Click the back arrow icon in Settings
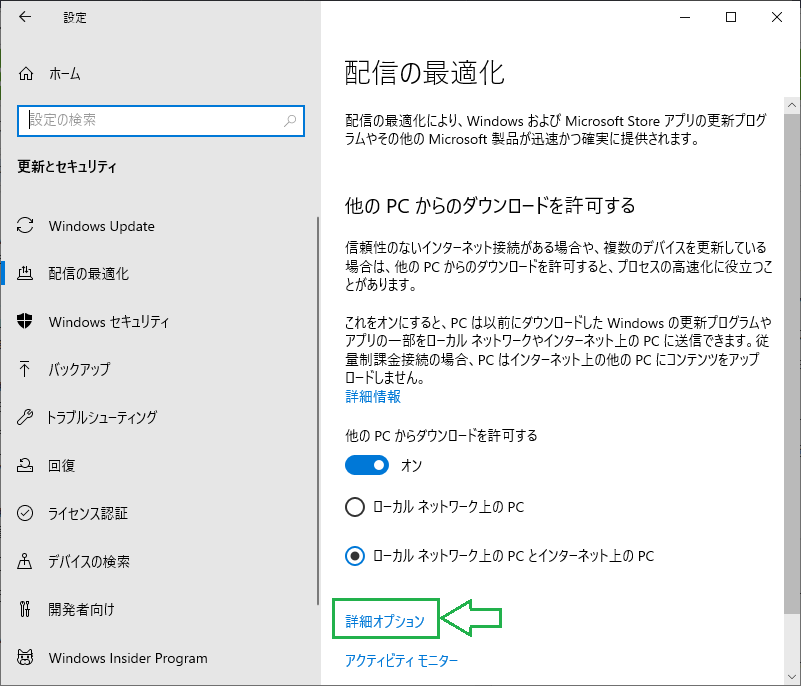The width and height of the screenshot is (801, 686). (25, 17)
